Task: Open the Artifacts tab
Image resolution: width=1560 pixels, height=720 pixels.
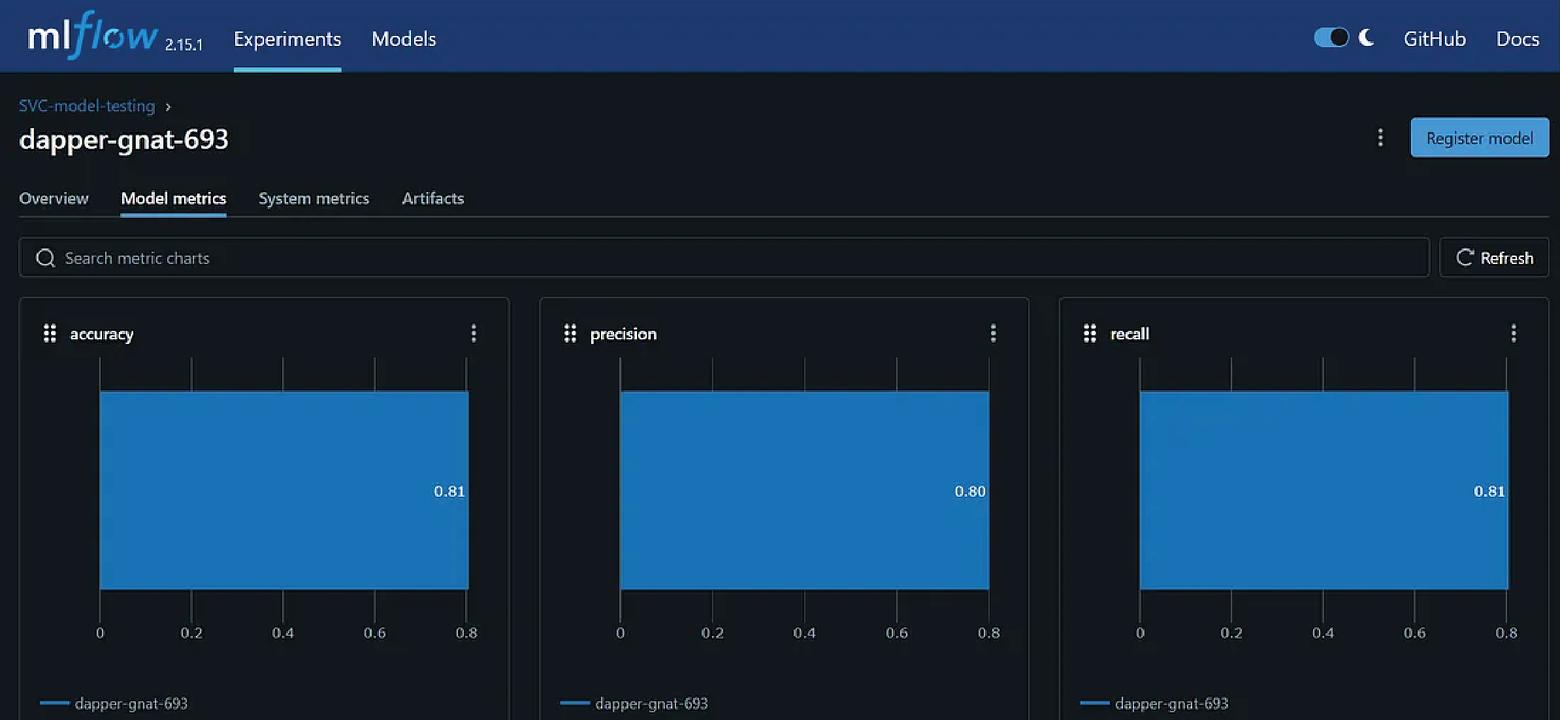Action: [433, 198]
